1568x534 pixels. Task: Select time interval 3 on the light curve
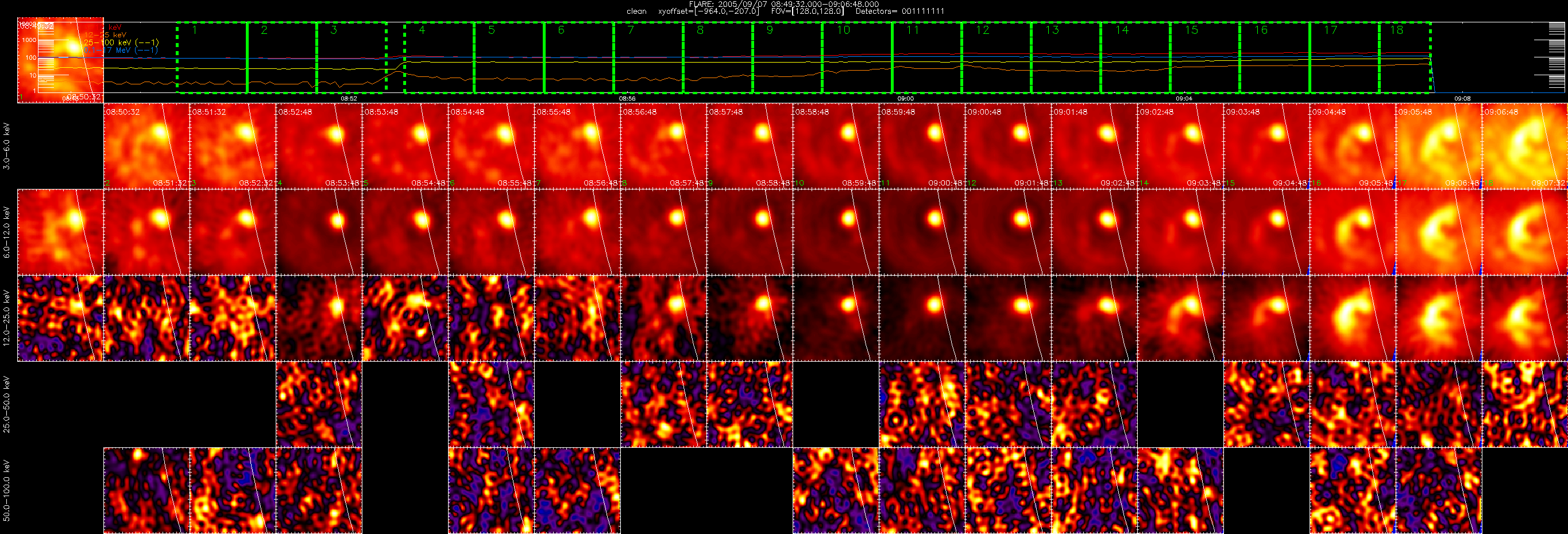(x=352, y=58)
